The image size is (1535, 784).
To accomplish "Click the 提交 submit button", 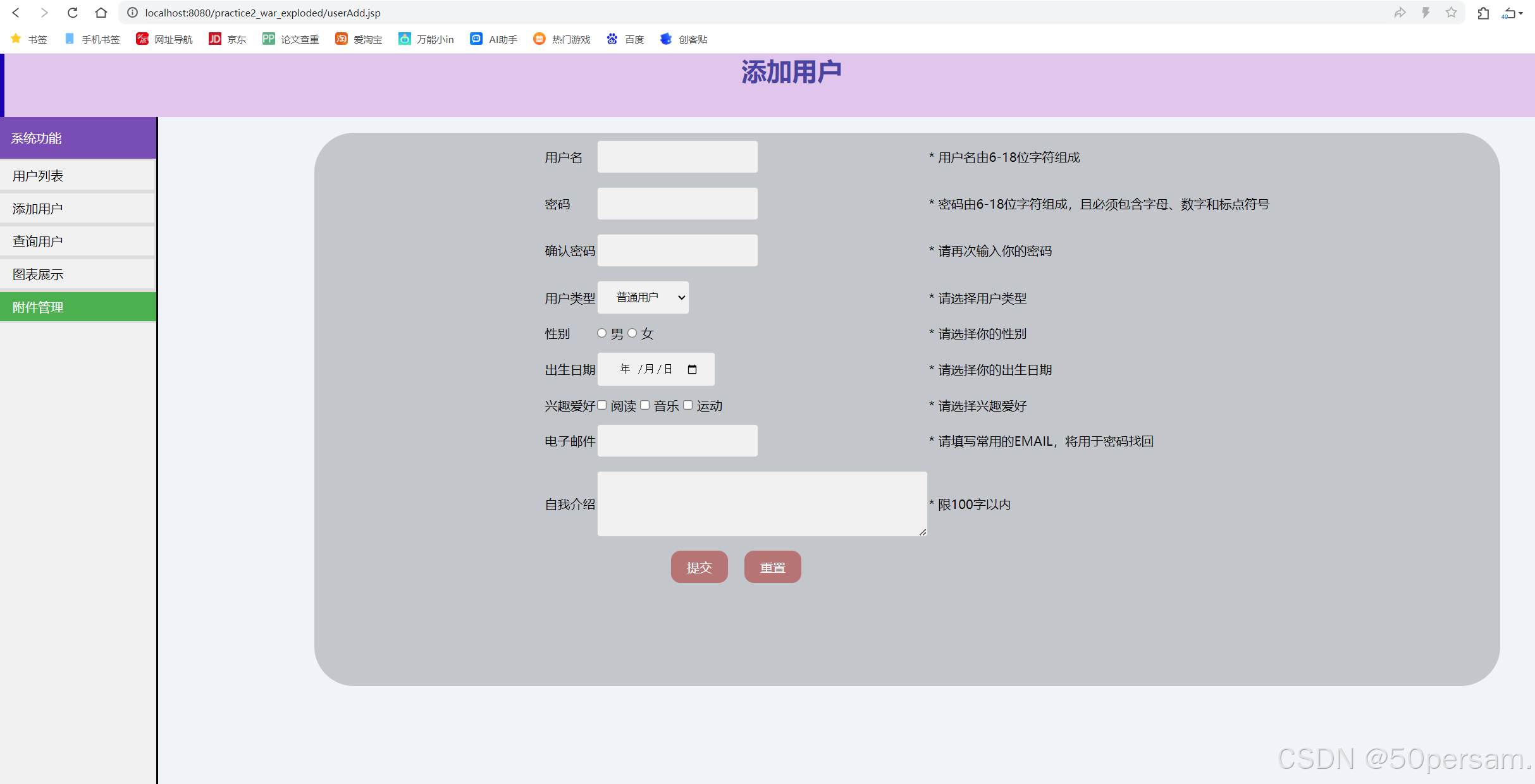I will pyautogui.click(x=699, y=567).
